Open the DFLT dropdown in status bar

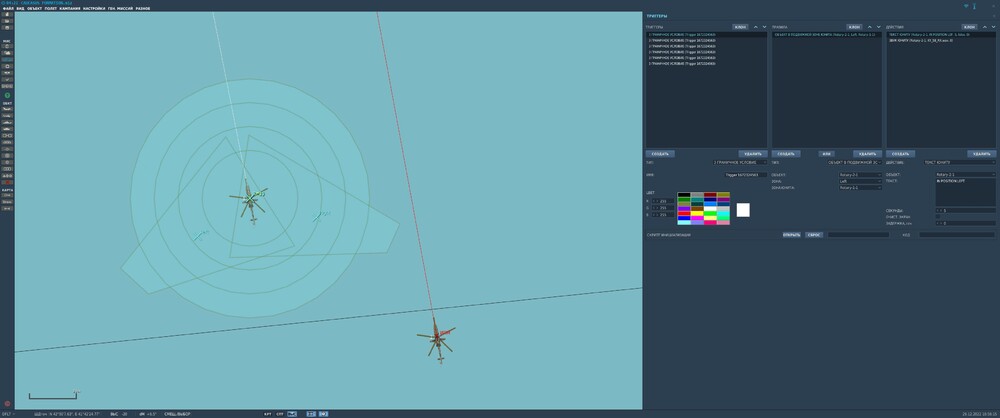tap(8, 414)
